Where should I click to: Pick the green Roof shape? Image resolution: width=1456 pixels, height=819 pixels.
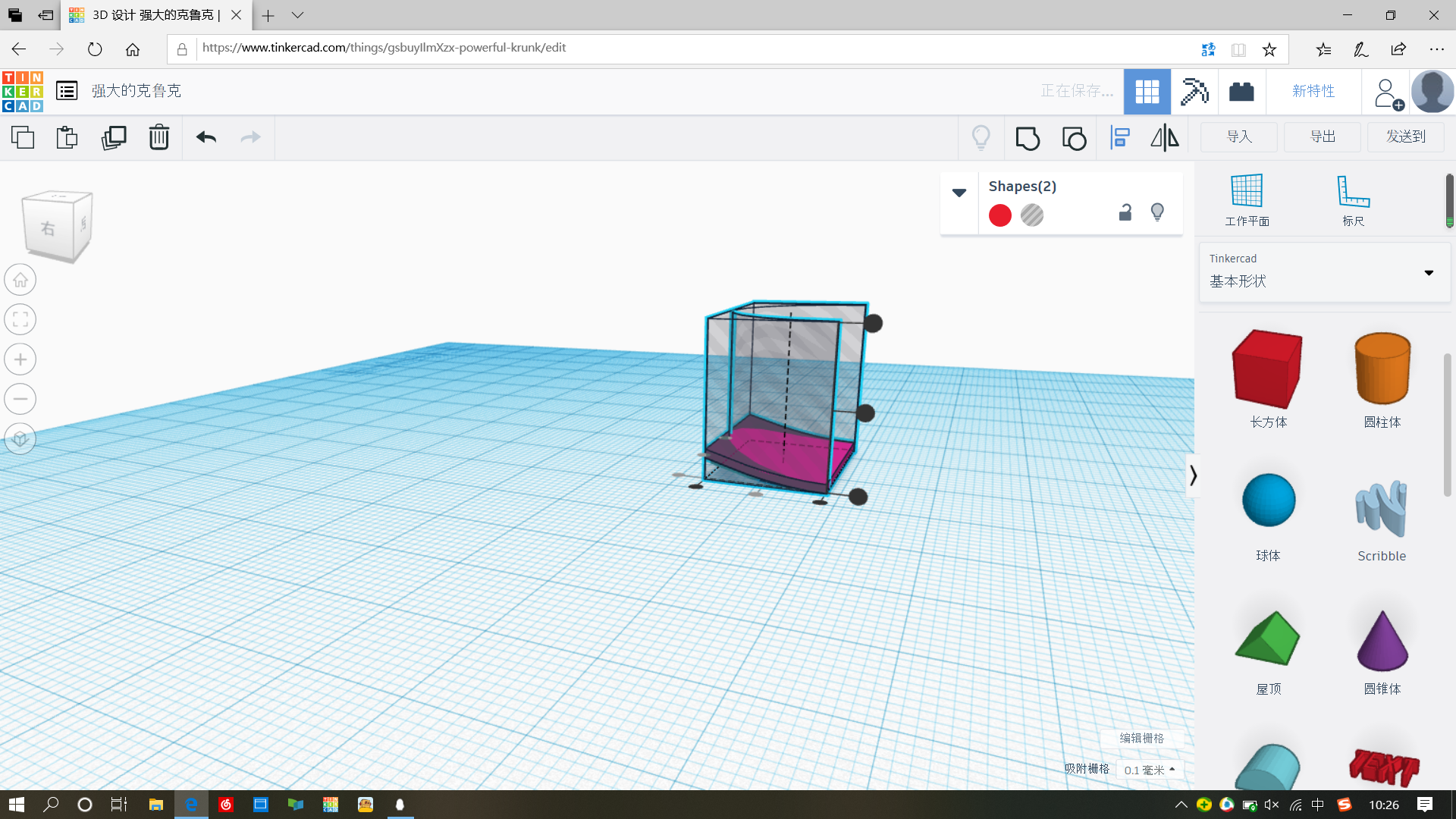(1268, 638)
